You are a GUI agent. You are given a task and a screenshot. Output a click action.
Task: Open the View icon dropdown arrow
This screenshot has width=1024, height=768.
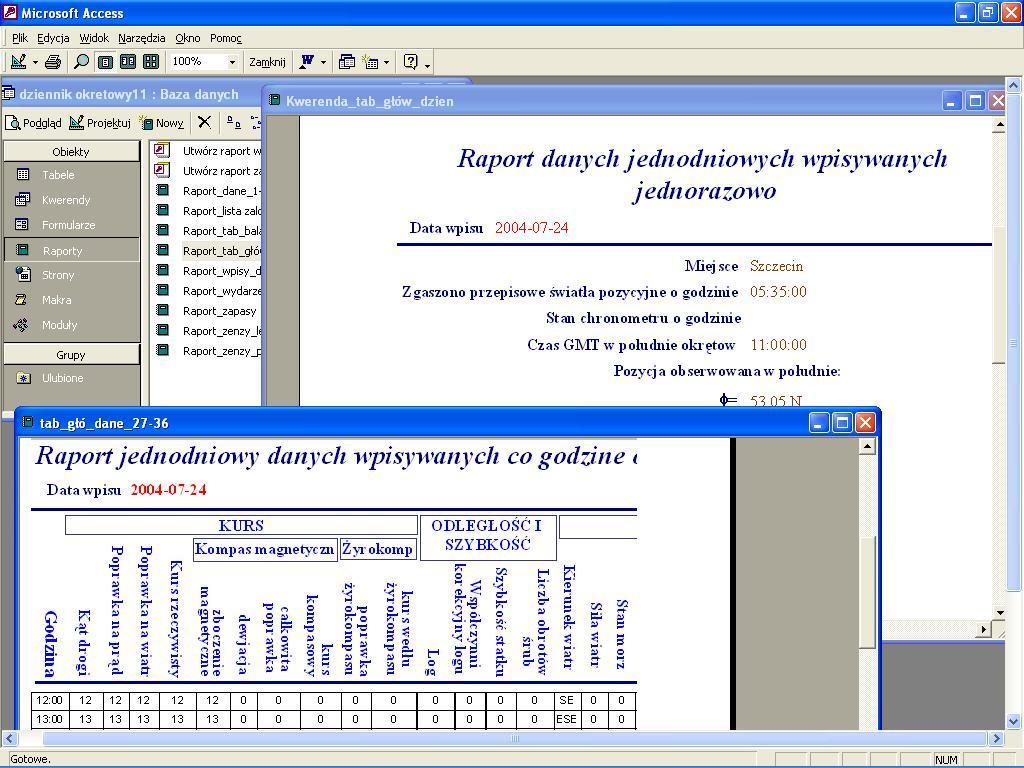[x=35, y=63]
